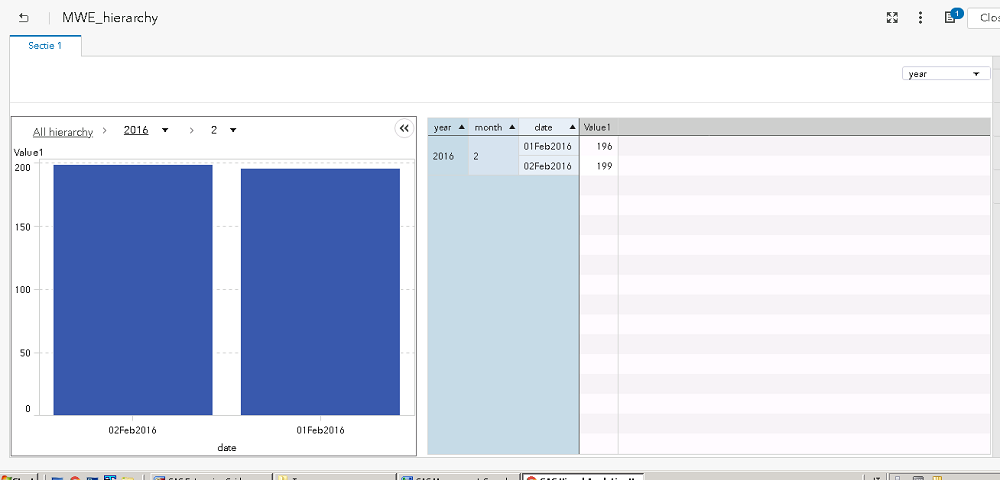
Task: Select the 01Feb2016 bar in chart
Action: (x=320, y=291)
